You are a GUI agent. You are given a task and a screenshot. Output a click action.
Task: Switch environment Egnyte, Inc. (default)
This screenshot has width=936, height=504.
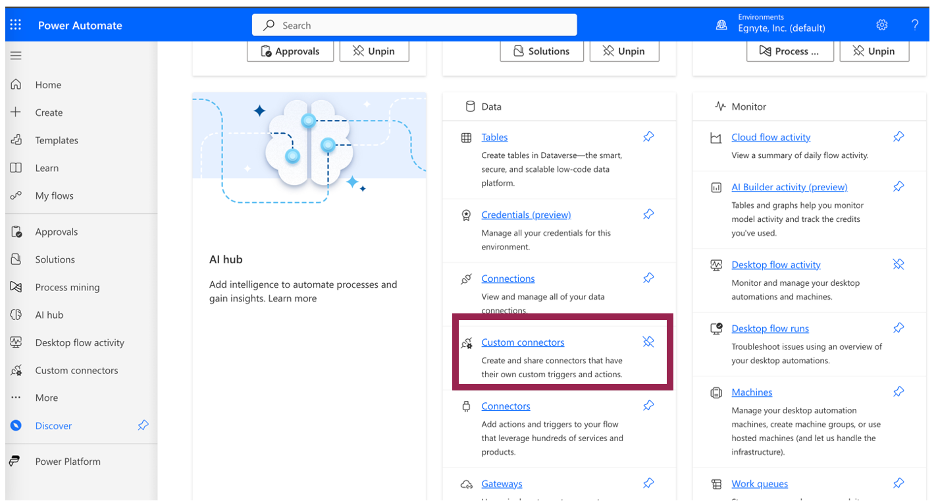[781, 28]
